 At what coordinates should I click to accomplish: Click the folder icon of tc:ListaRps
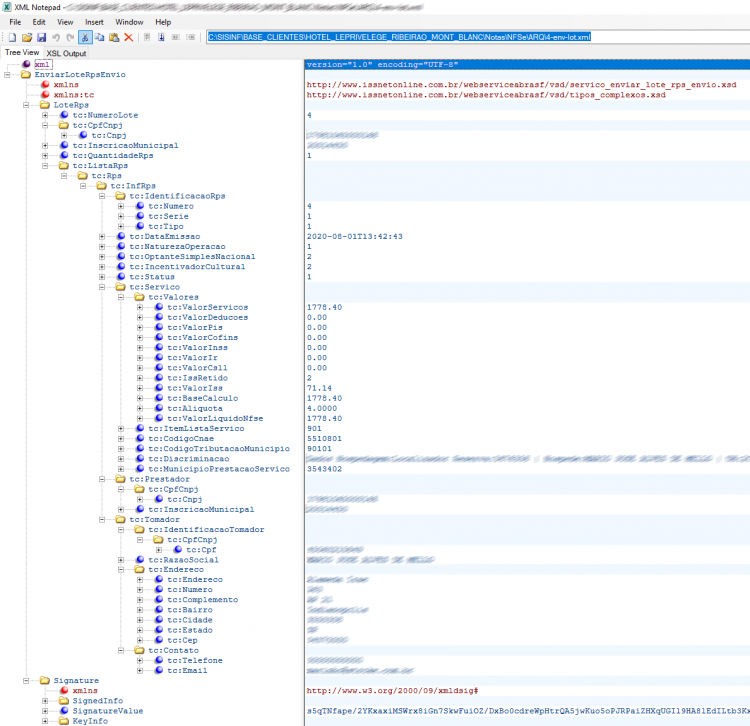point(64,165)
